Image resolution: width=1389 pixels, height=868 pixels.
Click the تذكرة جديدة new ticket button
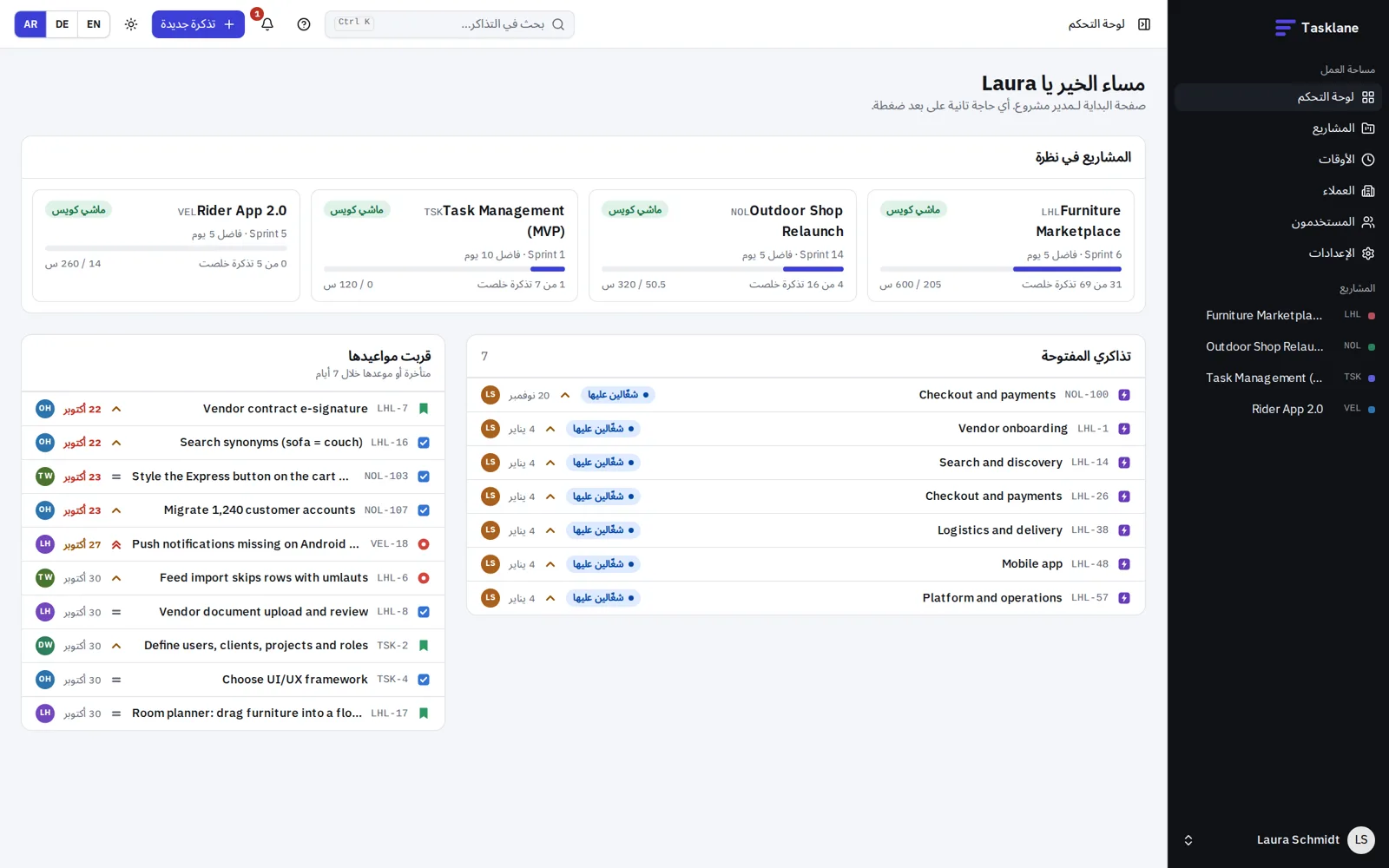click(x=198, y=24)
